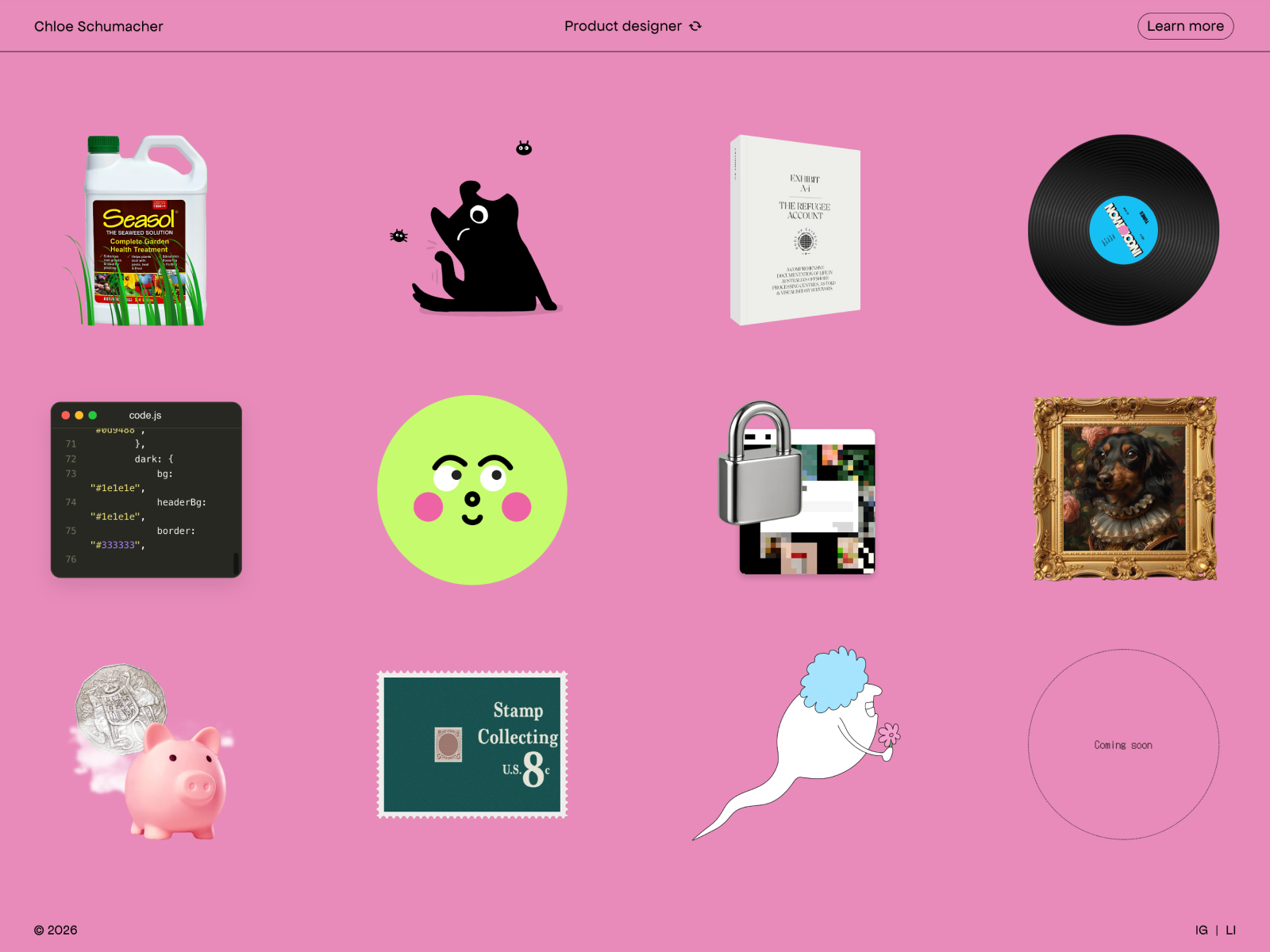Click the Chloe Schumacher name link

(98, 26)
